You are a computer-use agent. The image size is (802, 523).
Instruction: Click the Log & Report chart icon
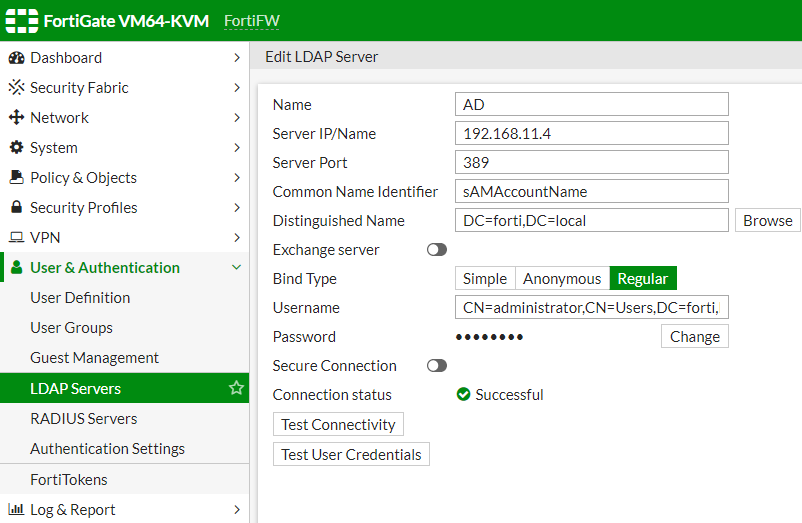pos(16,509)
